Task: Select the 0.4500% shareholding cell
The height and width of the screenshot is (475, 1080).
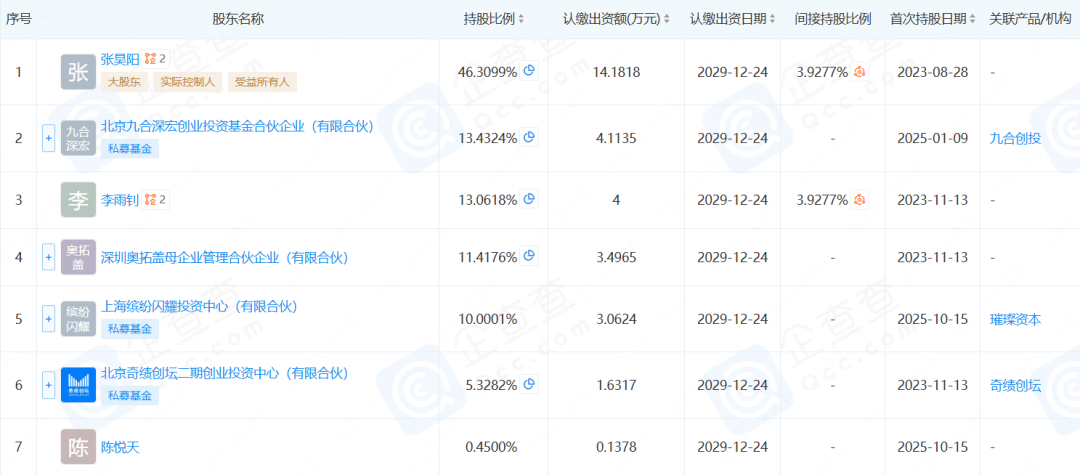Action: [x=492, y=447]
